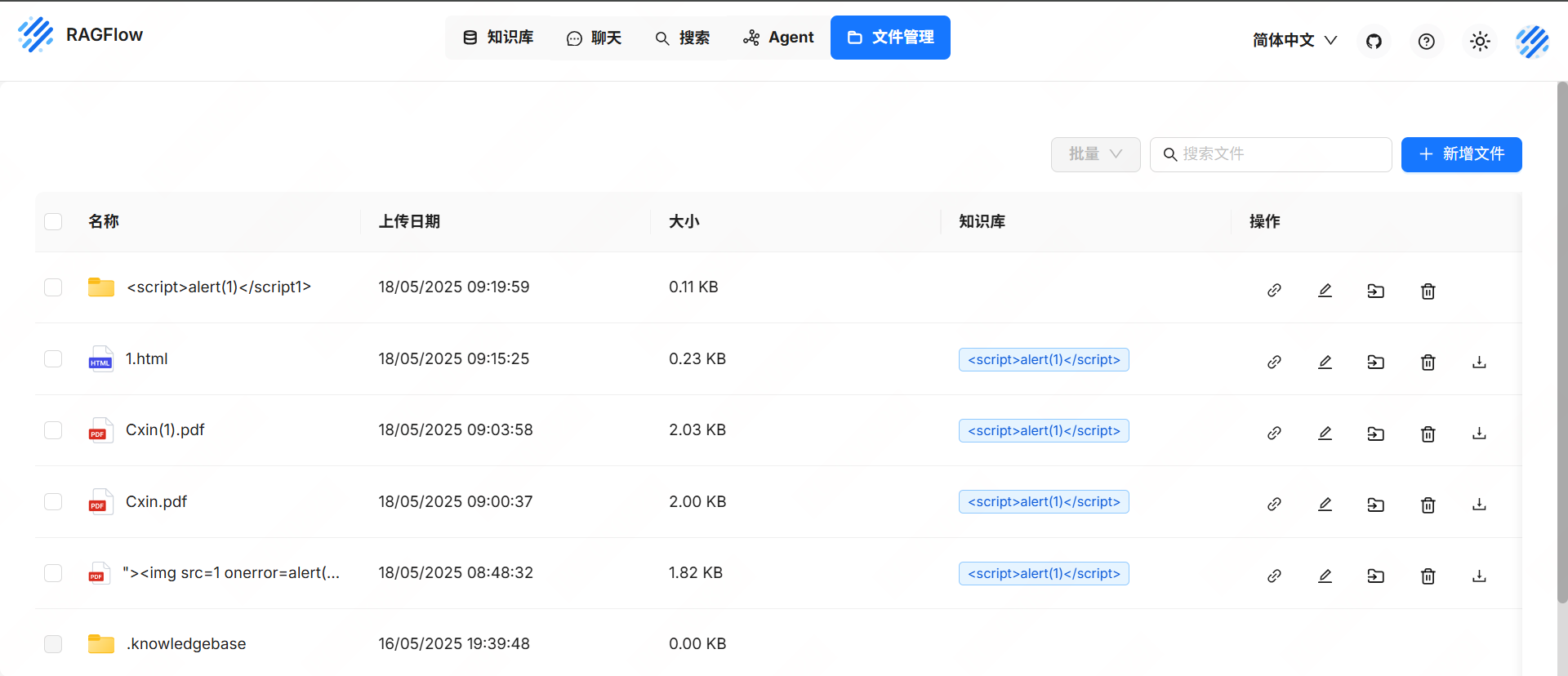
Task: Move 1.html file
Action: [1376, 362]
